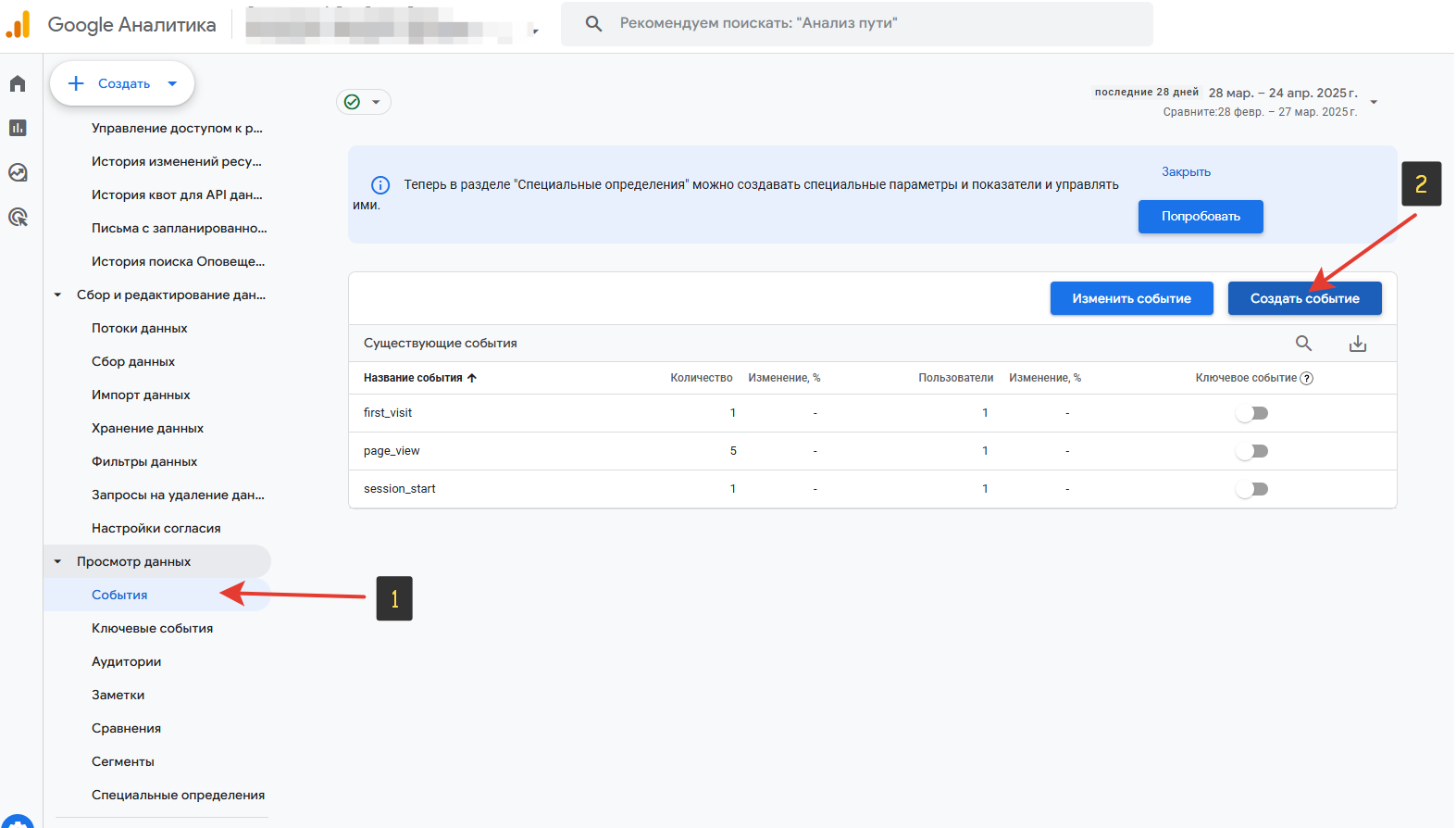Open Сегменты
1456x828 pixels.
(x=122, y=761)
